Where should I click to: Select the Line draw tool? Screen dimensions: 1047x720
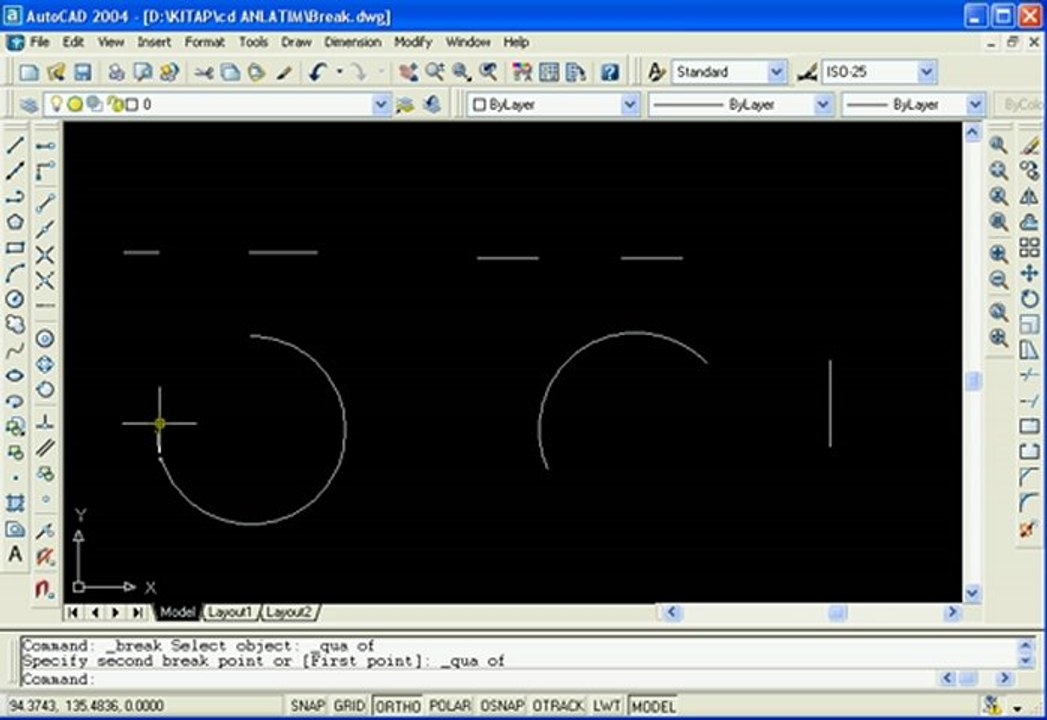[15, 145]
